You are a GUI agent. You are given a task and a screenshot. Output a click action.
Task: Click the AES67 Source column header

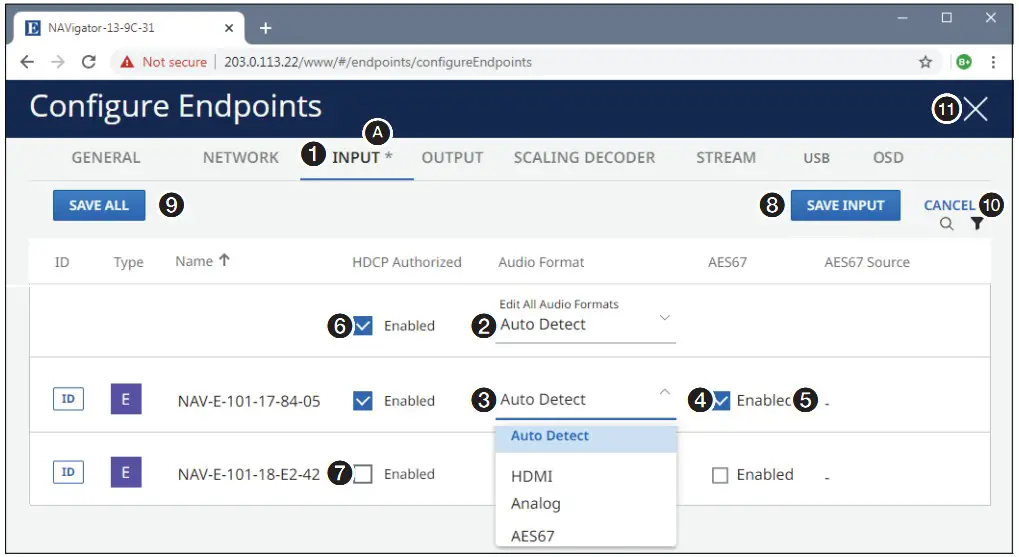[867, 262]
